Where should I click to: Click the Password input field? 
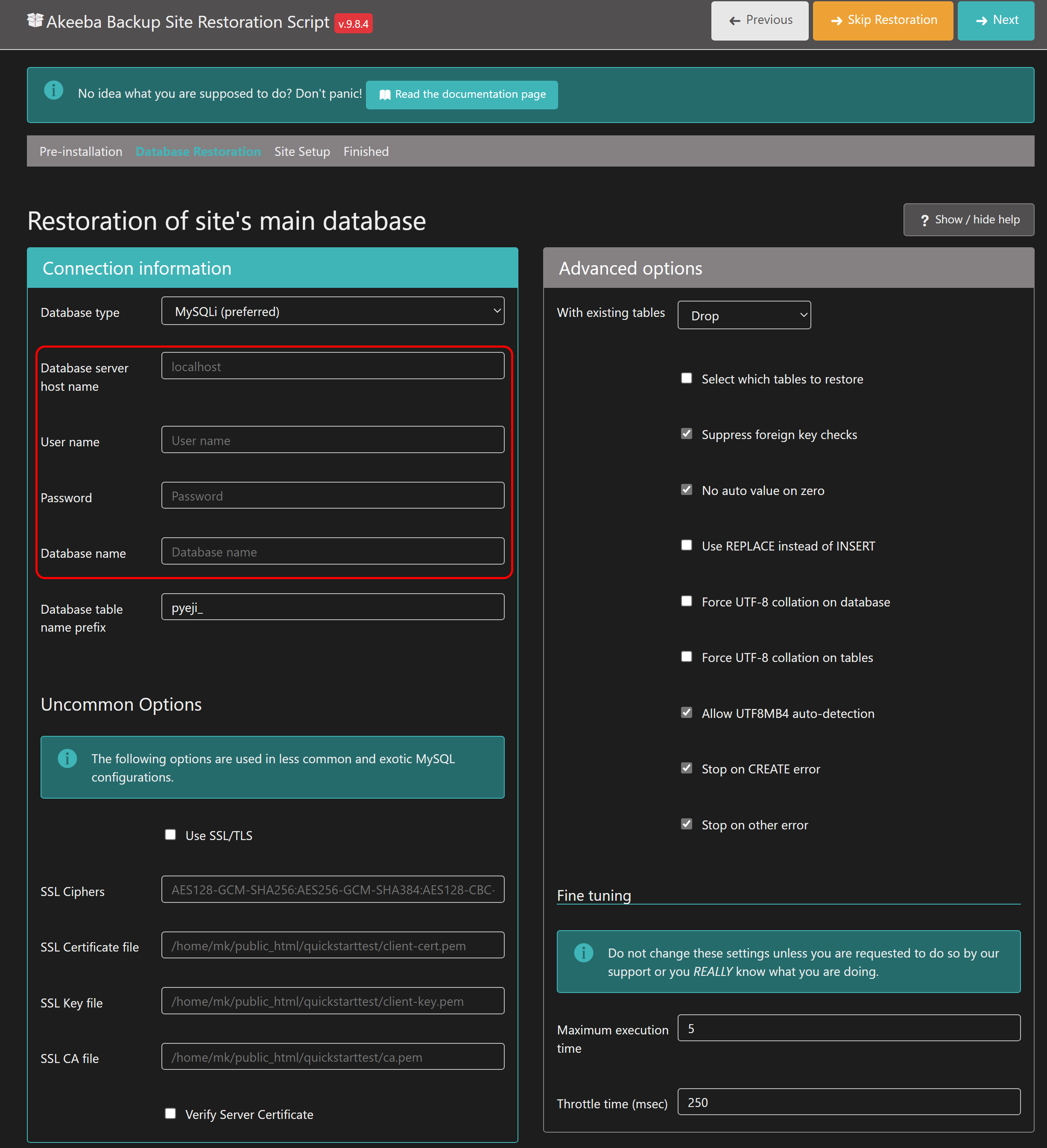pos(333,495)
